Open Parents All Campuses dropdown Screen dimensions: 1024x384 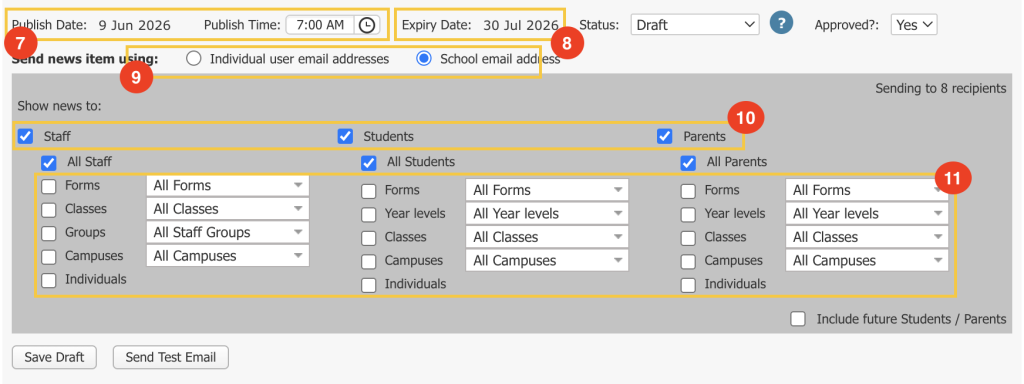(867, 261)
